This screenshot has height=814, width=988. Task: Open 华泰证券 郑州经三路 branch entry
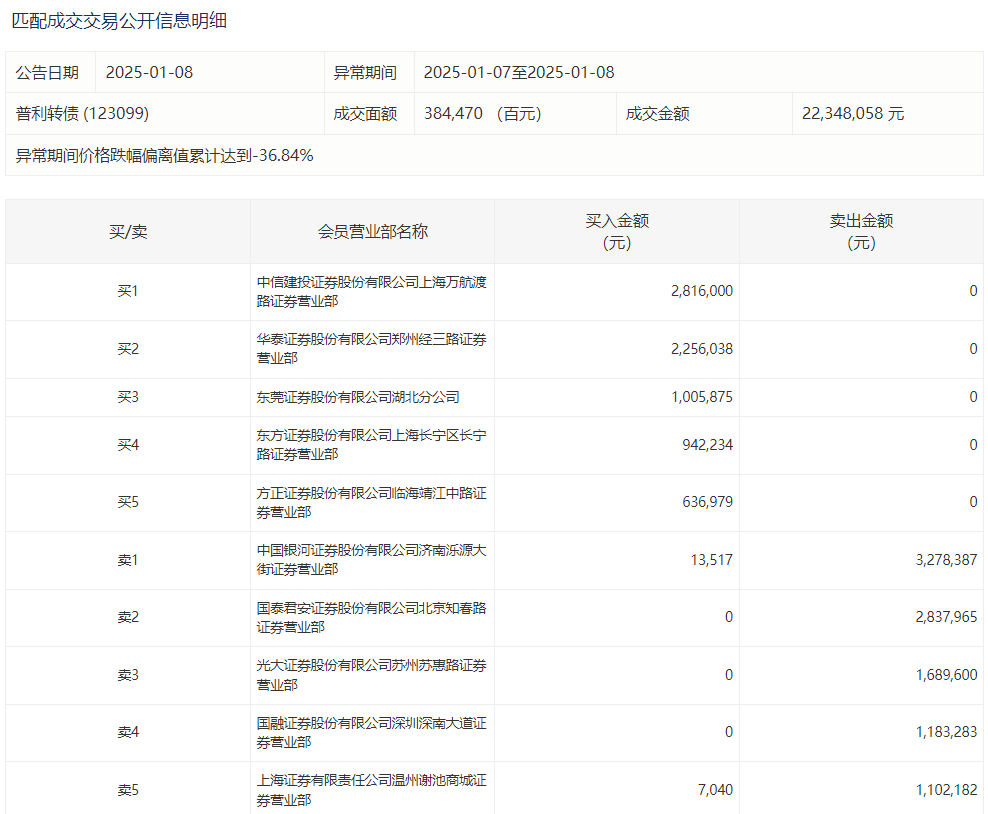(371, 349)
